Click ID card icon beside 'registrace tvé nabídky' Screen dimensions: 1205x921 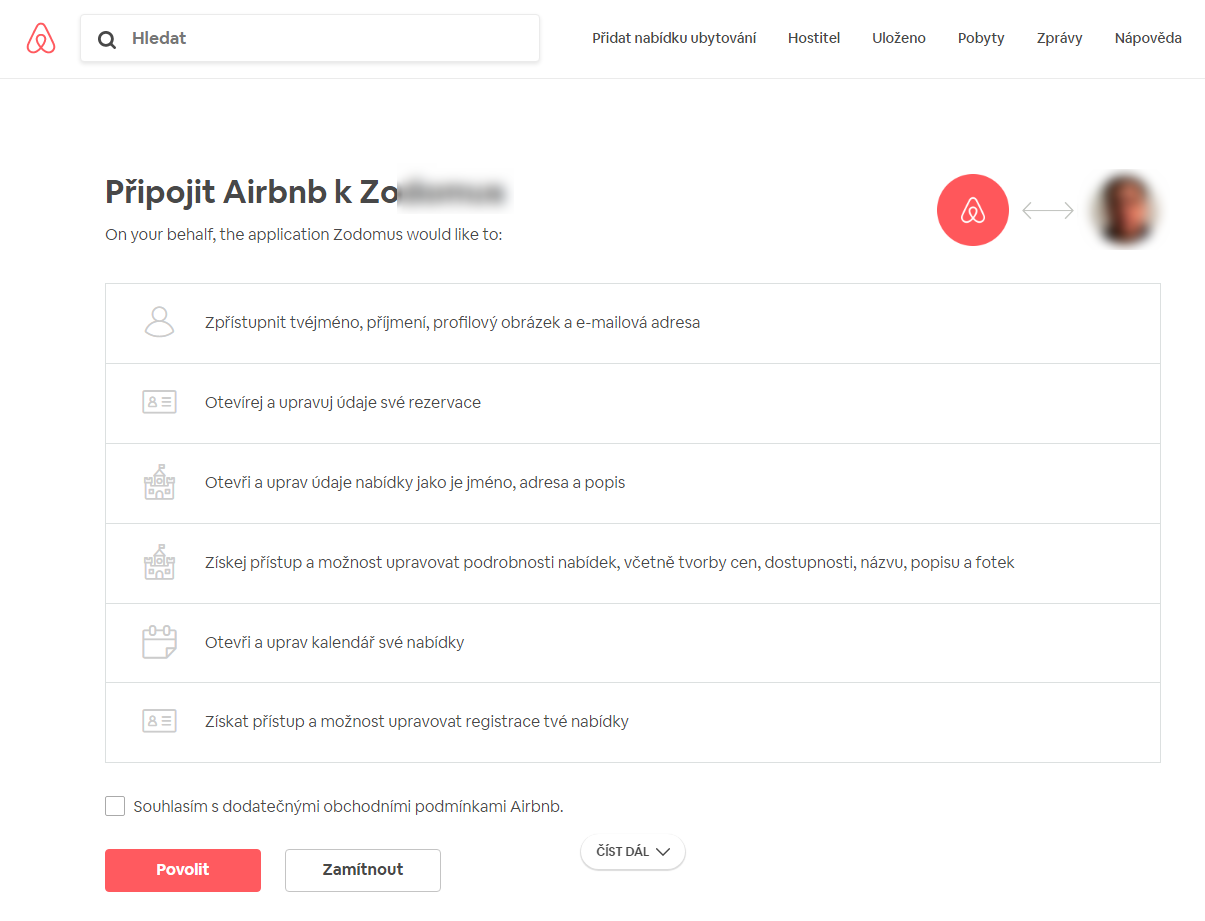[x=159, y=721]
